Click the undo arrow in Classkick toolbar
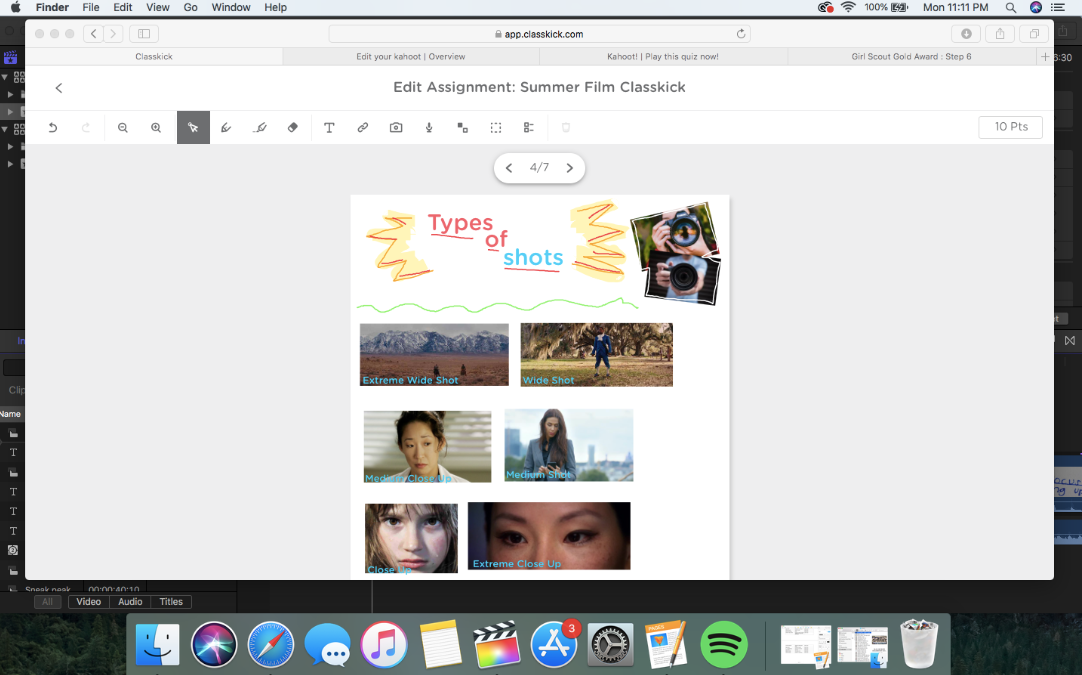Screen dimensions: 1082x675 (53, 128)
